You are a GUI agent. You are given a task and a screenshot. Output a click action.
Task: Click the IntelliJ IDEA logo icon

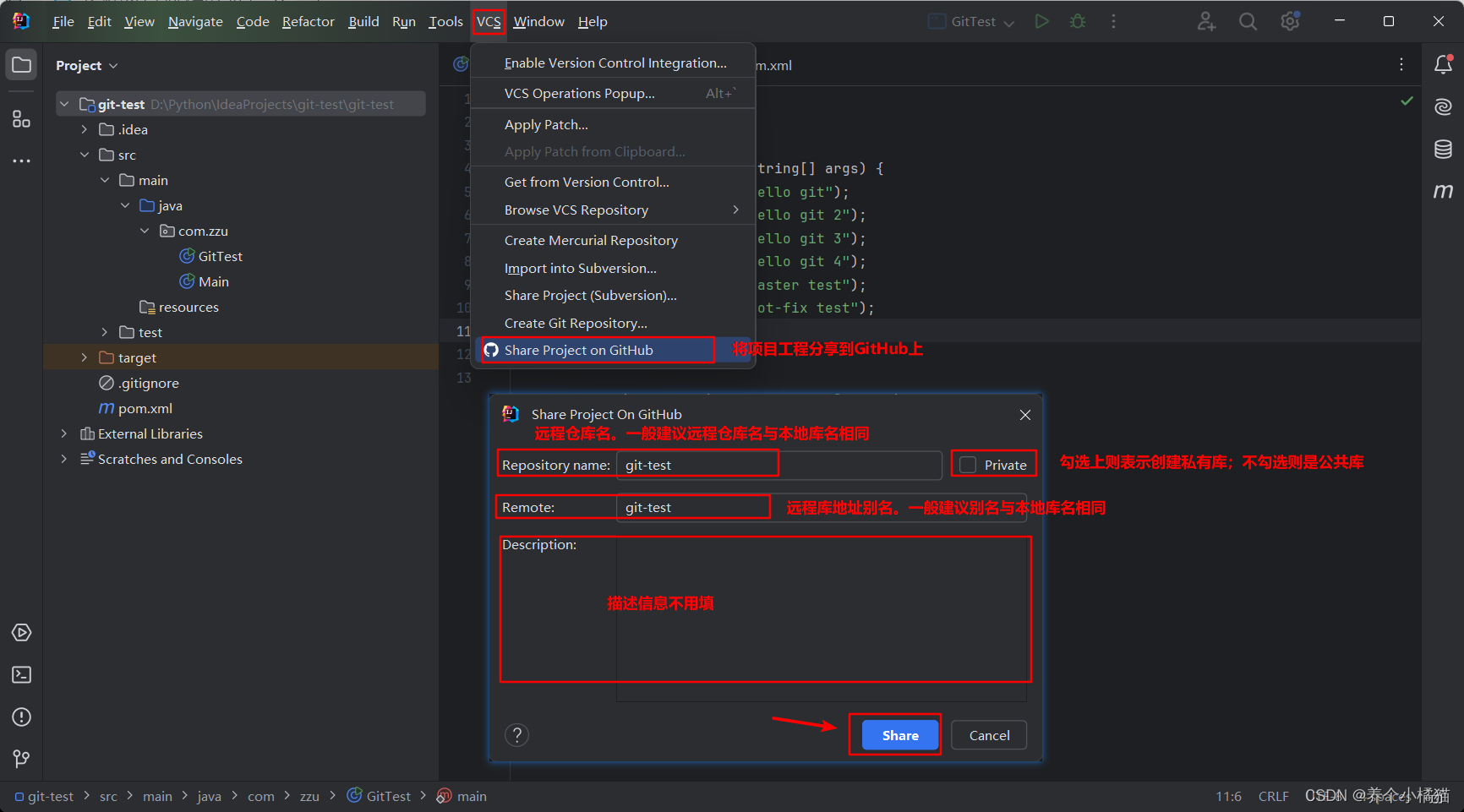[22, 21]
